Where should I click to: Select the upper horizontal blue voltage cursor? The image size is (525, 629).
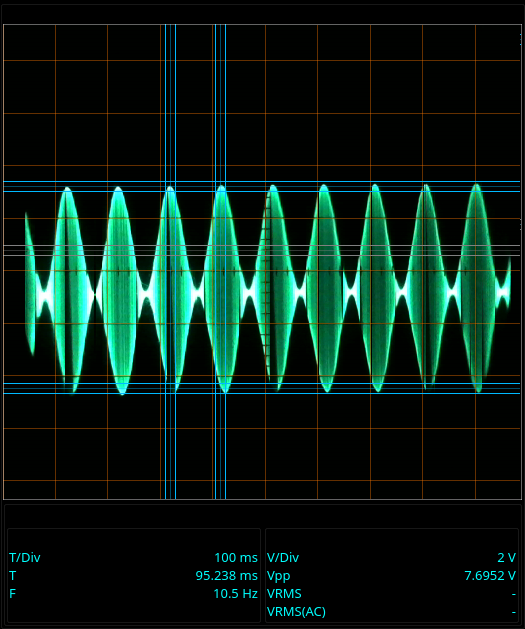261,187
